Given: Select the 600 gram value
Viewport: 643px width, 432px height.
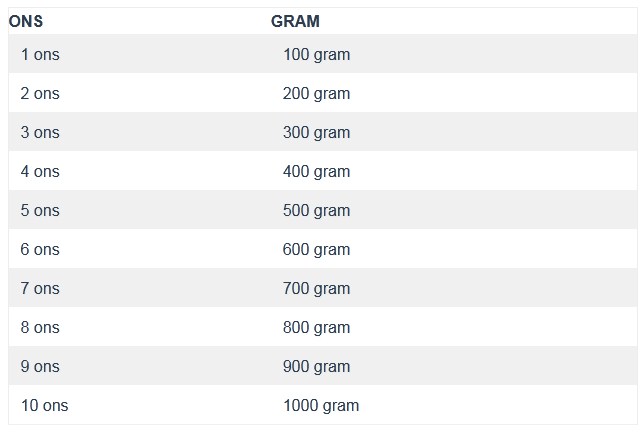Looking at the screenshot, I should [x=317, y=249].
